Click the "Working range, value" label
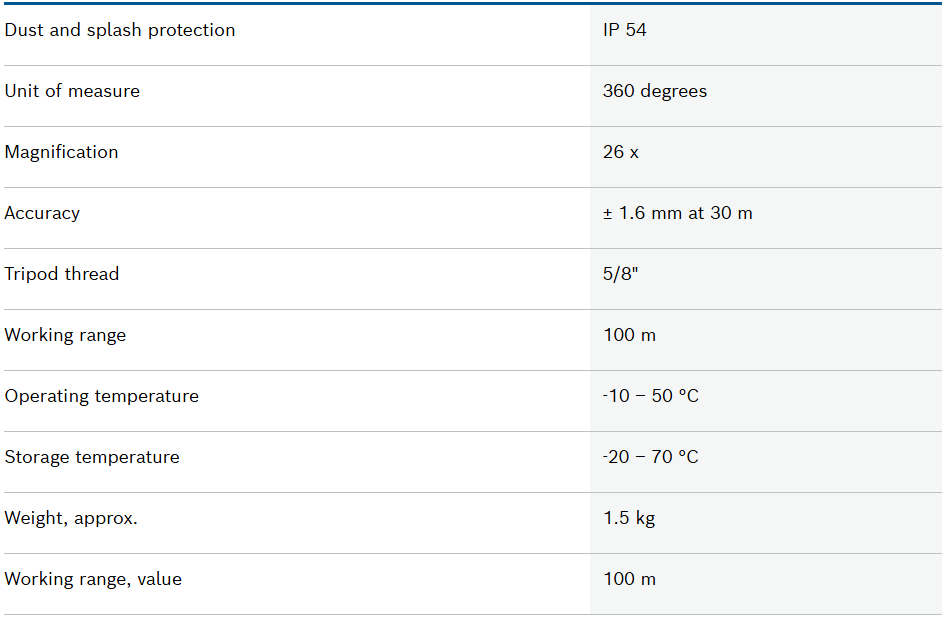This screenshot has width=945, height=618. 93,579
